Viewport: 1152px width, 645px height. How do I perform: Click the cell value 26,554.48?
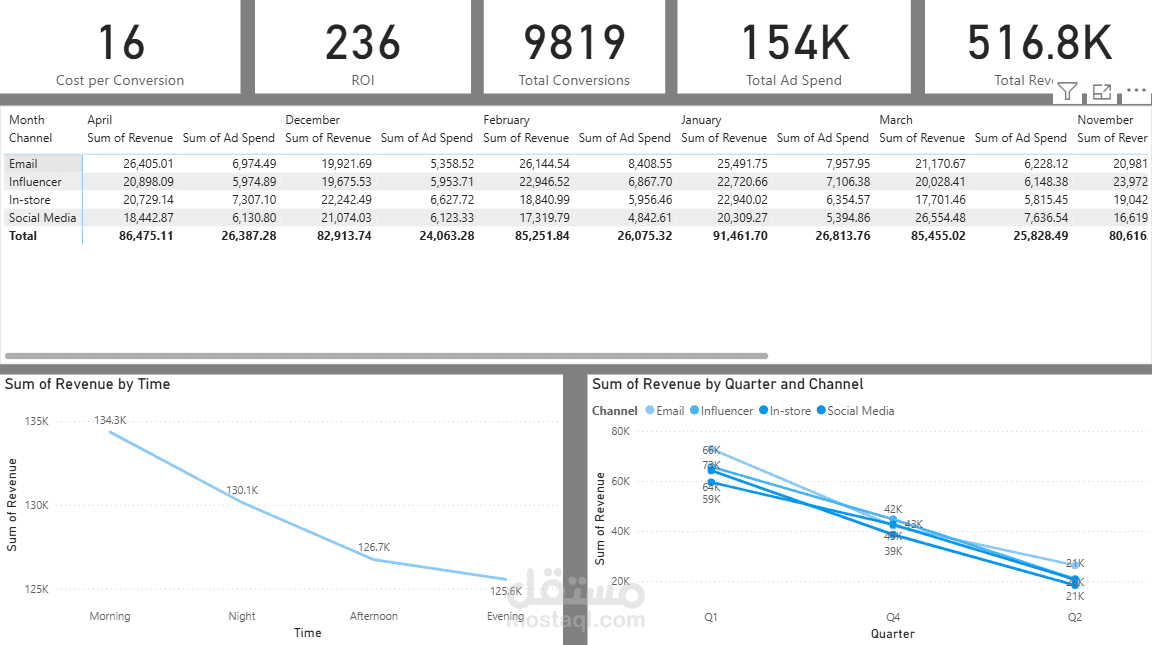[x=940, y=217]
